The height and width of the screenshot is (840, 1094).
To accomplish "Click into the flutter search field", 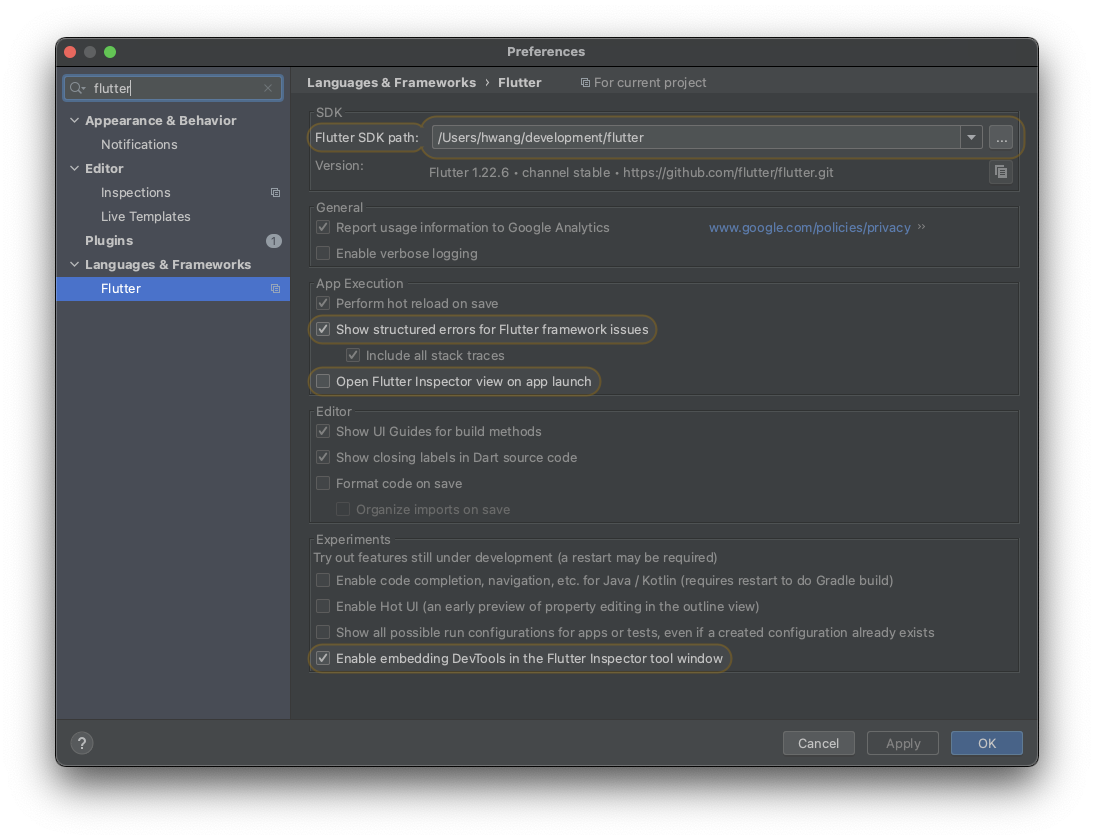I will click(173, 88).
